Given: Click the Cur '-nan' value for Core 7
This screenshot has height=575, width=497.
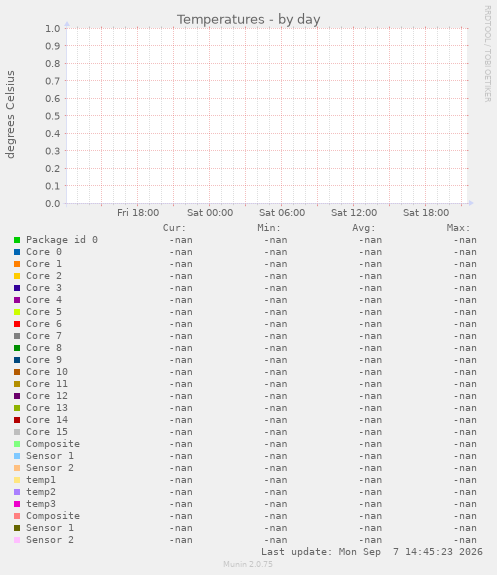Looking at the screenshot, I should [181, 336].
